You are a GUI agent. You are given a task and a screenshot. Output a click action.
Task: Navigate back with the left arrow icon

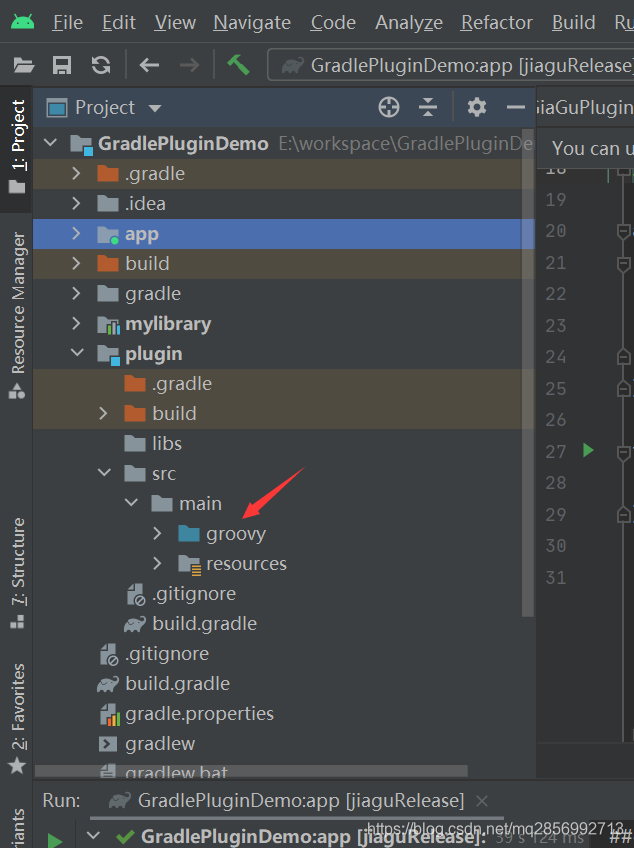click(149, 66)
